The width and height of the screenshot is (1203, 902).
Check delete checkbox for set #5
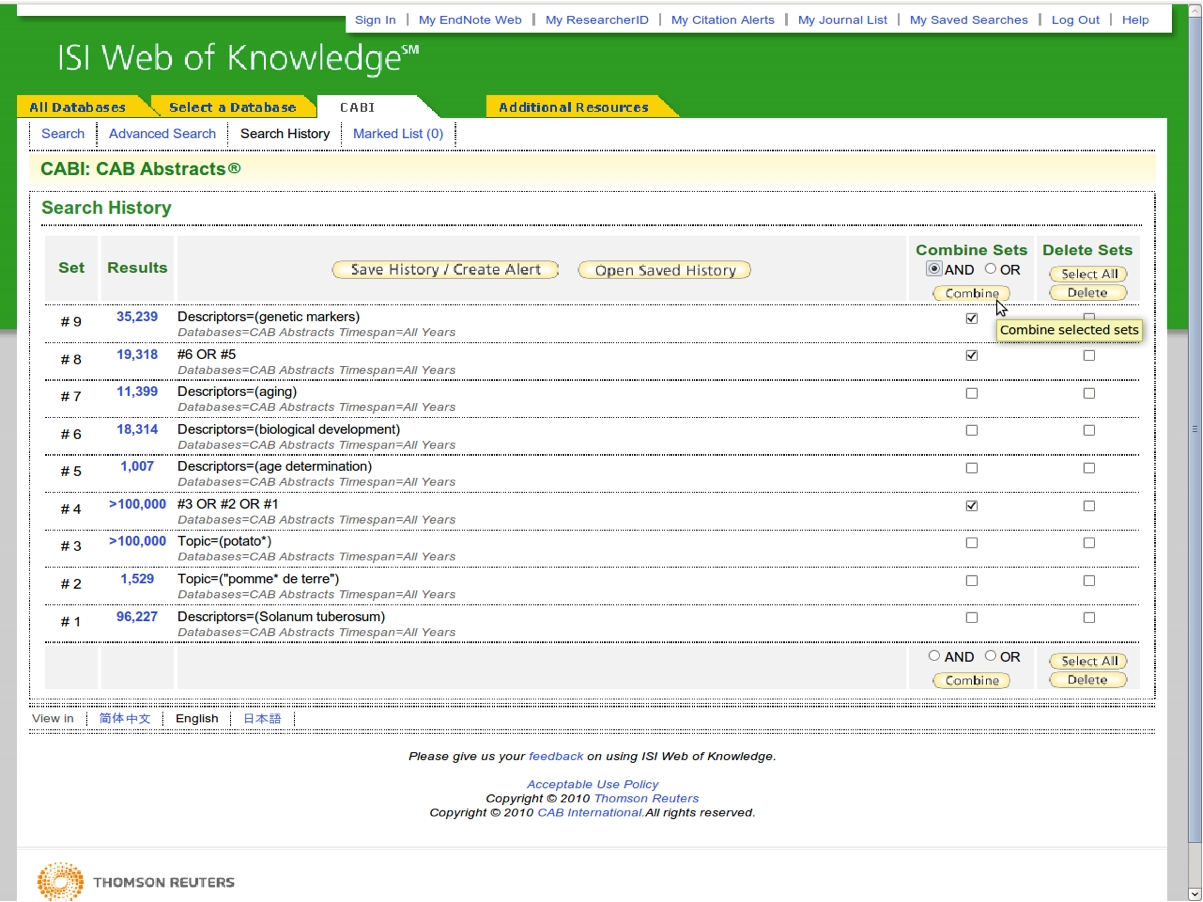[1089, 468]
